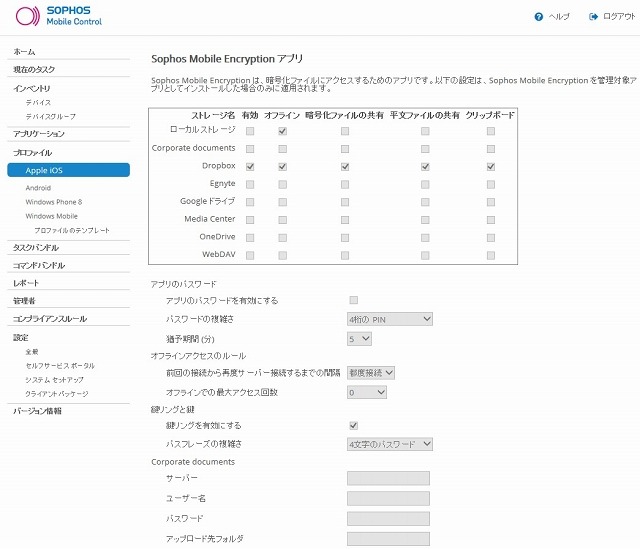The image size is (640, 549).
Task: Open サーバー接続間隔 都度接続 dropdown
Action: coord(371,373)
